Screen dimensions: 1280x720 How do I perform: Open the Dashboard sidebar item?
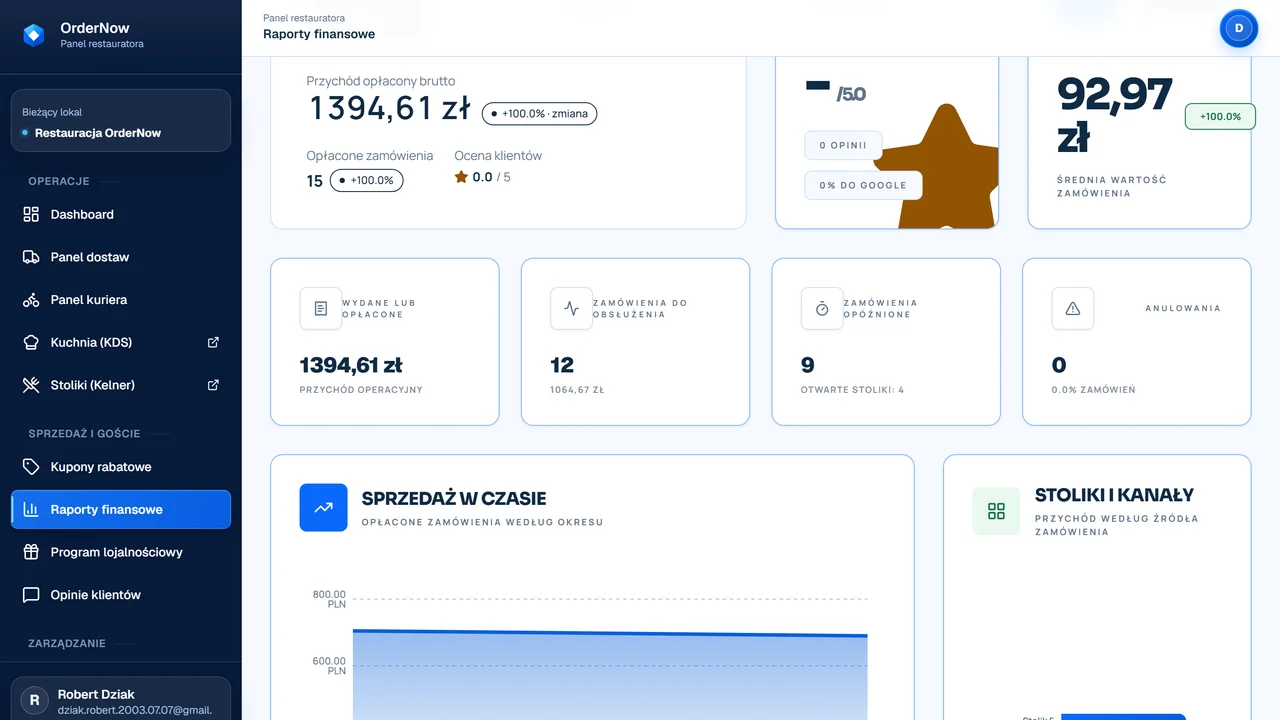(x=121, y=214)
